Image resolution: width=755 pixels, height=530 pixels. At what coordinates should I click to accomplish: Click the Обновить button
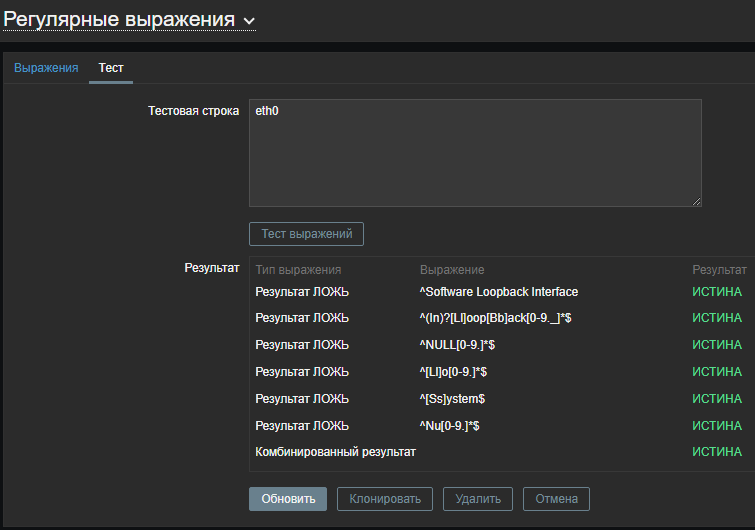point(287,498)
